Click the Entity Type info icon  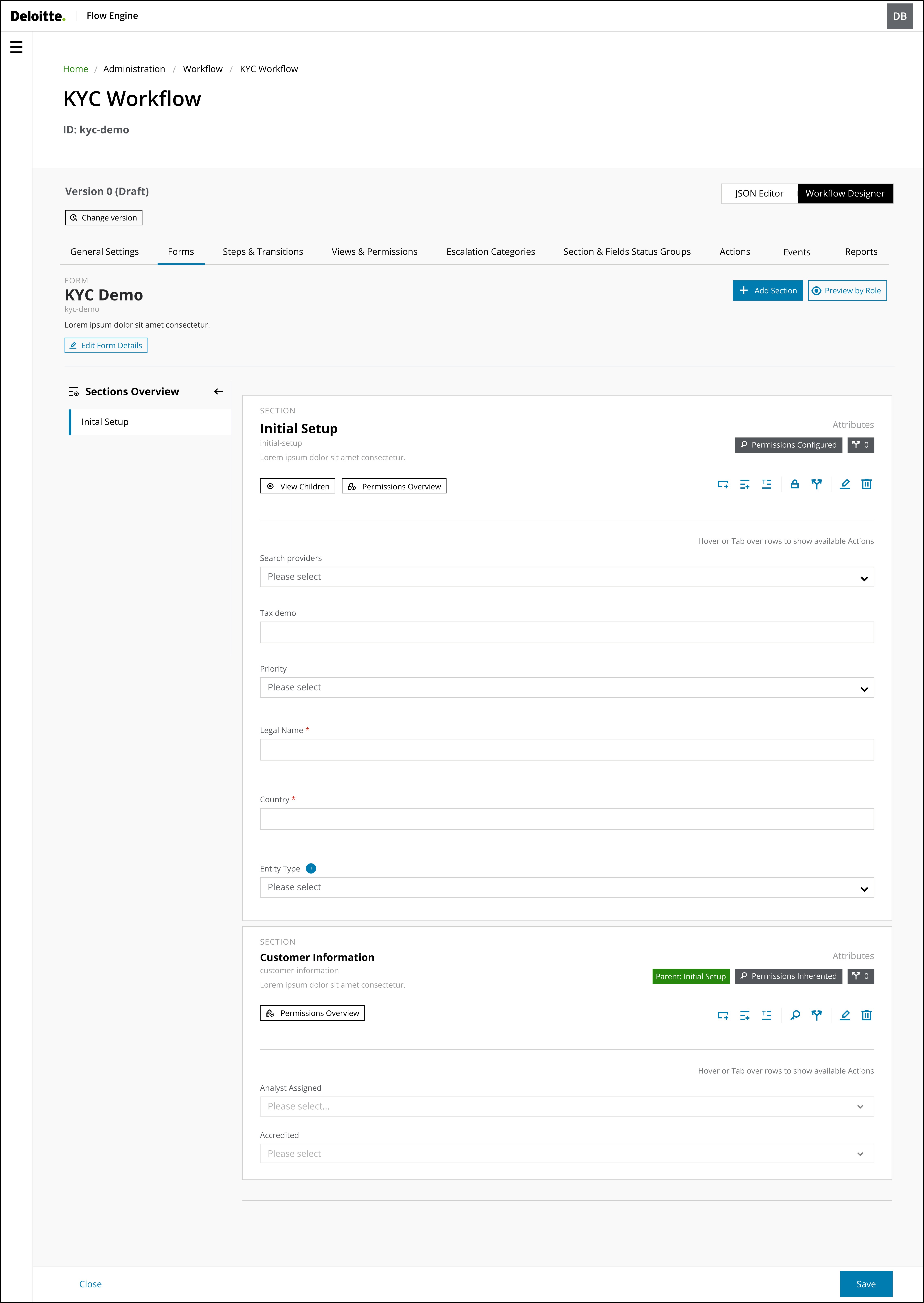click(311, 868)
